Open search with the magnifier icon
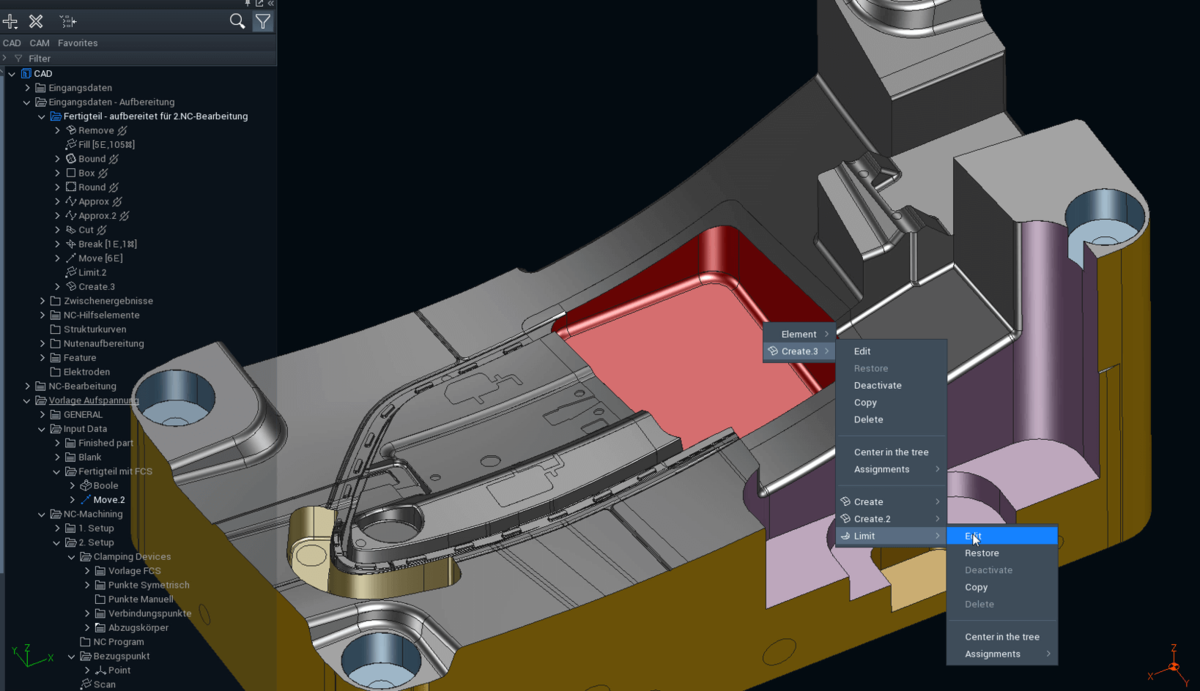The width and height of the screenshot is (1200, 691). click(236, 20)
